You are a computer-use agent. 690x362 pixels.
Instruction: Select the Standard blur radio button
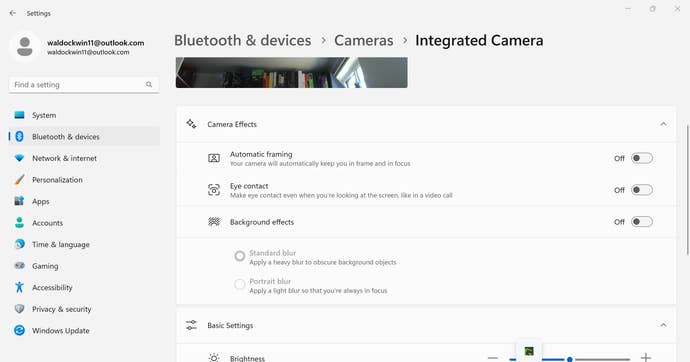(x=239, y=256)
